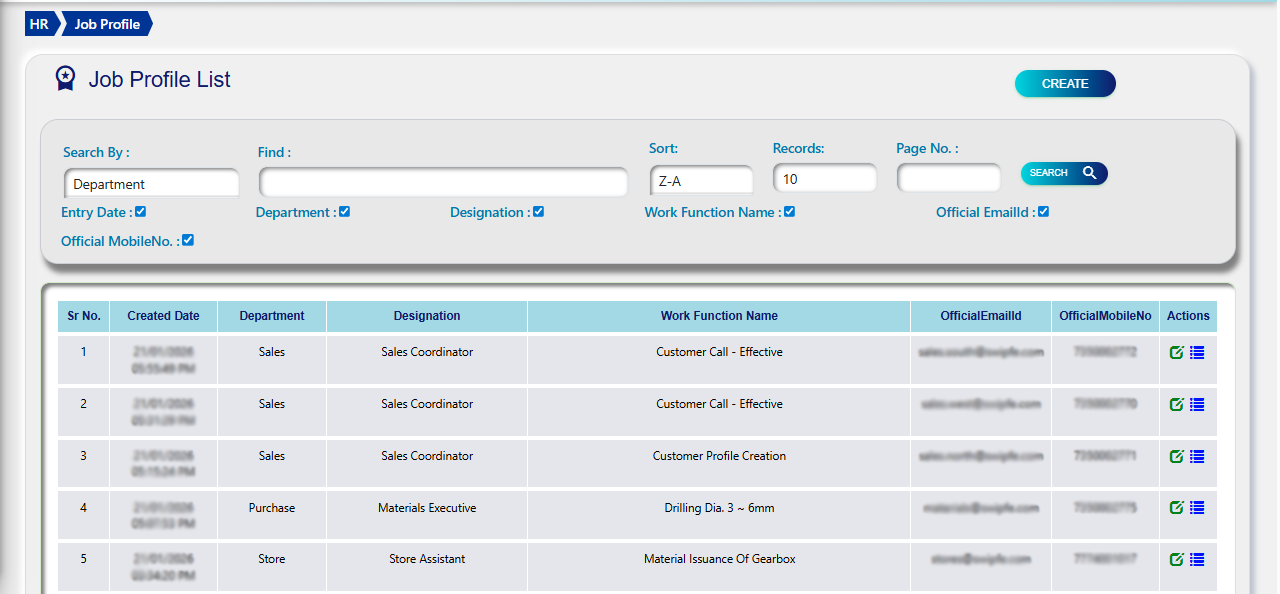Open list details icon for first row

pyautogui.click(x=1197, y=353)
